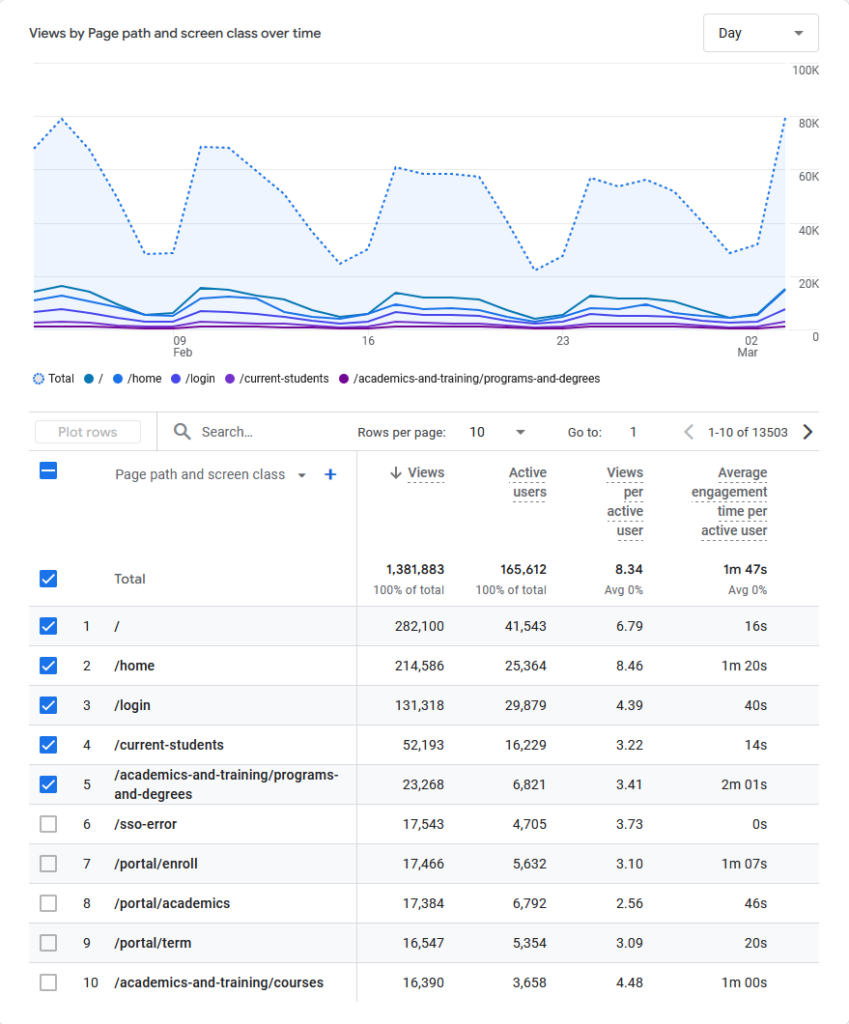Click the Views sort arrow icon
The image size is (849, 1024).
tap(395, 473)
